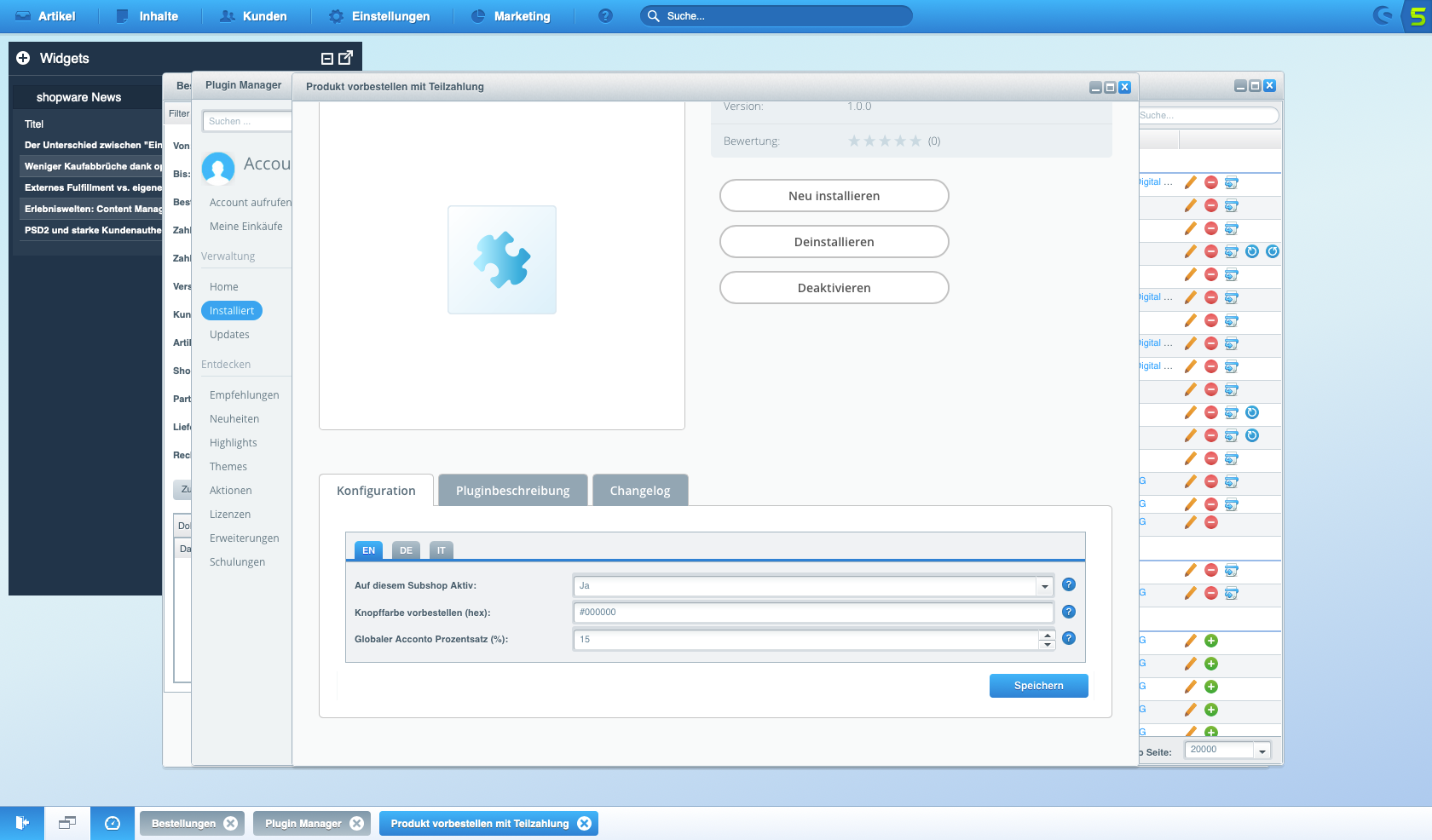Select the EN language tab
The image size is (1432, 840).
point(368,550)
